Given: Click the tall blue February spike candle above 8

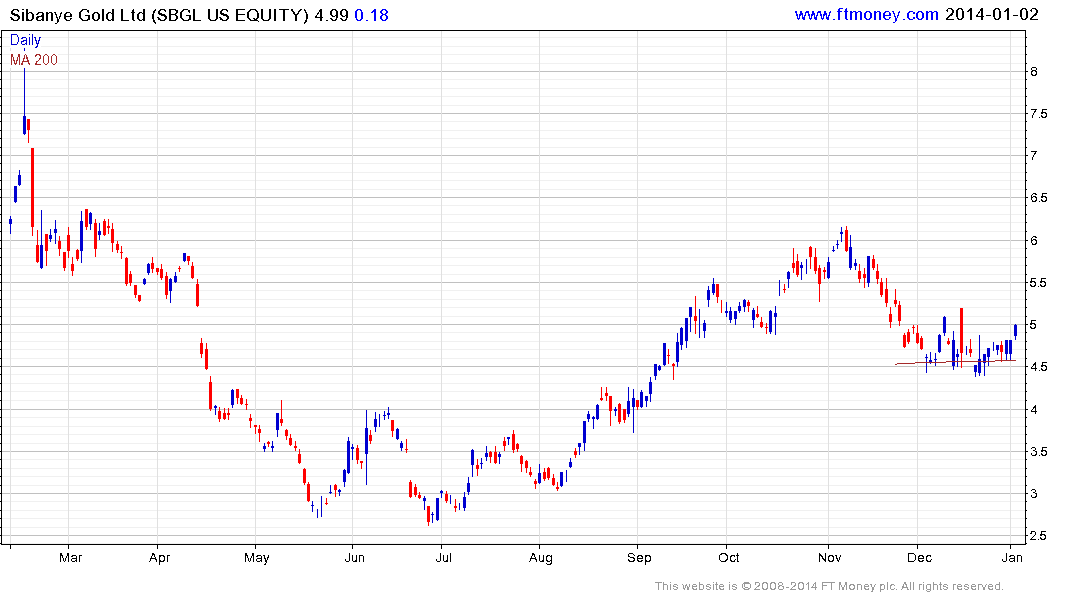Looking at the screenshot, I should [25, 101].
